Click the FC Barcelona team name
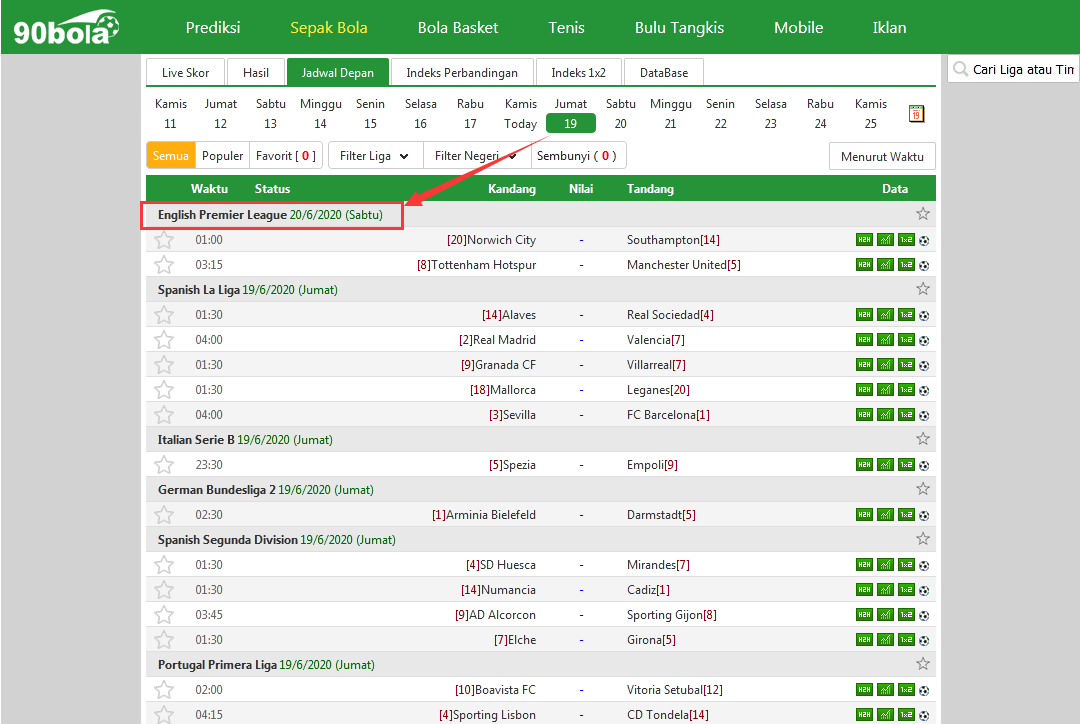 pyautogui.click(x=661, y=415)
